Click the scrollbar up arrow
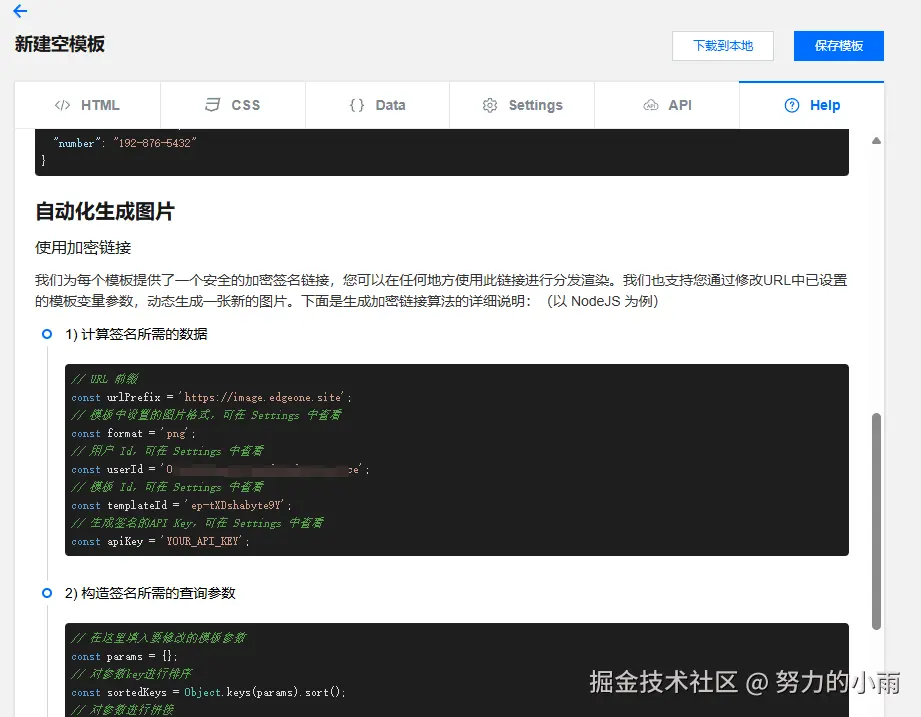The width and height of the screenshot is (921, 717). [x=876, y=141]
